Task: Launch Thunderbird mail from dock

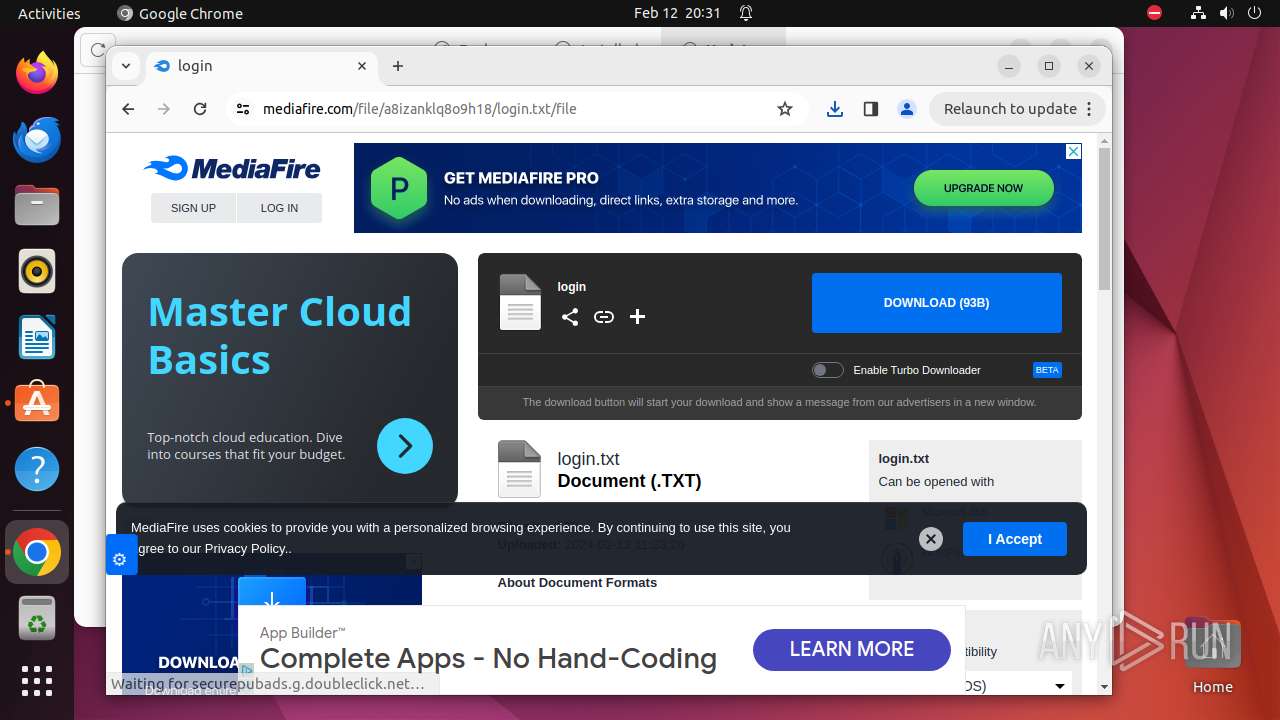Action: [x=37, y=139]
